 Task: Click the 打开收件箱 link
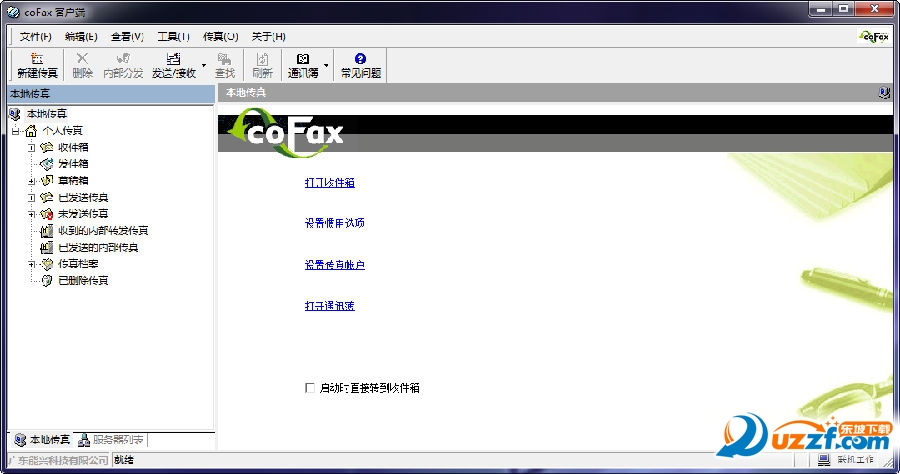point(329,182)
